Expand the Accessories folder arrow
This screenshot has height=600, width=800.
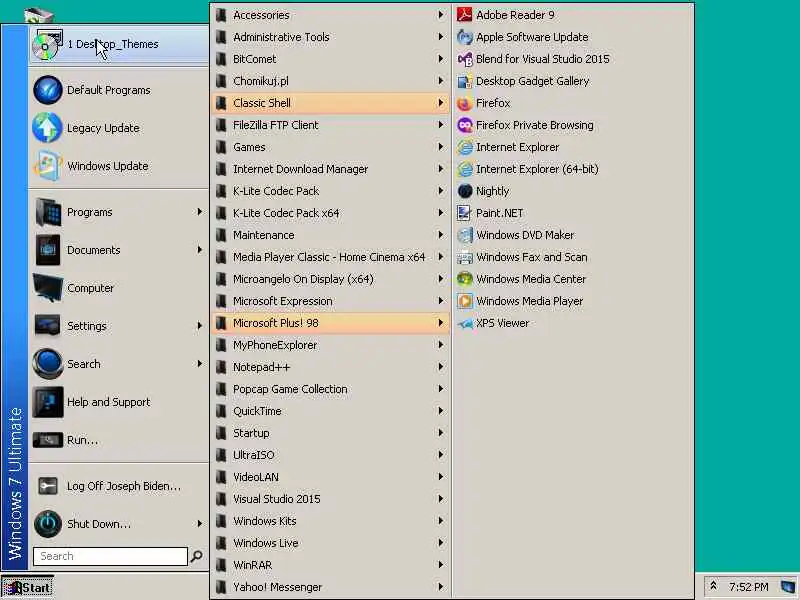(x=441, y=15)
